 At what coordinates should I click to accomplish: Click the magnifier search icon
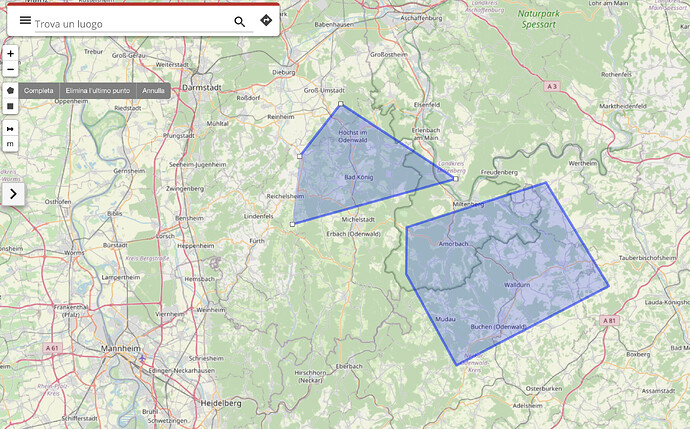tap(239, 22)
